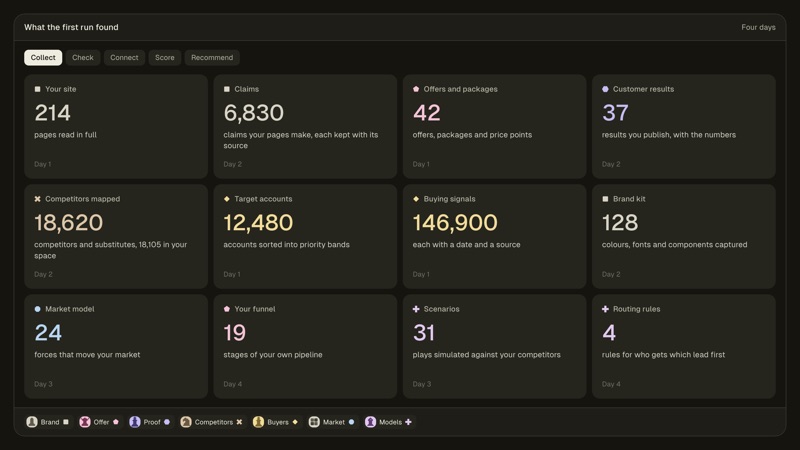Click the plus icon beside Routing rules
This screenshot has width=800, height=450.
pyautogui.click(x=605, y=309)
